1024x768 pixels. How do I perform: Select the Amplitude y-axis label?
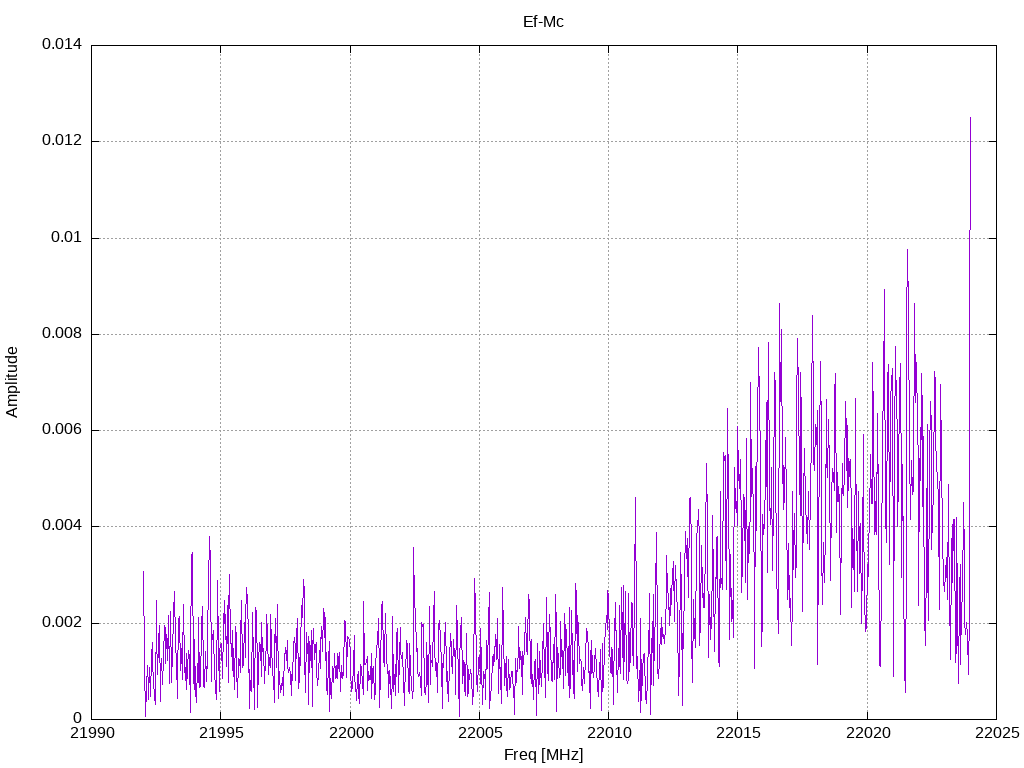click(x=12, y=381)
